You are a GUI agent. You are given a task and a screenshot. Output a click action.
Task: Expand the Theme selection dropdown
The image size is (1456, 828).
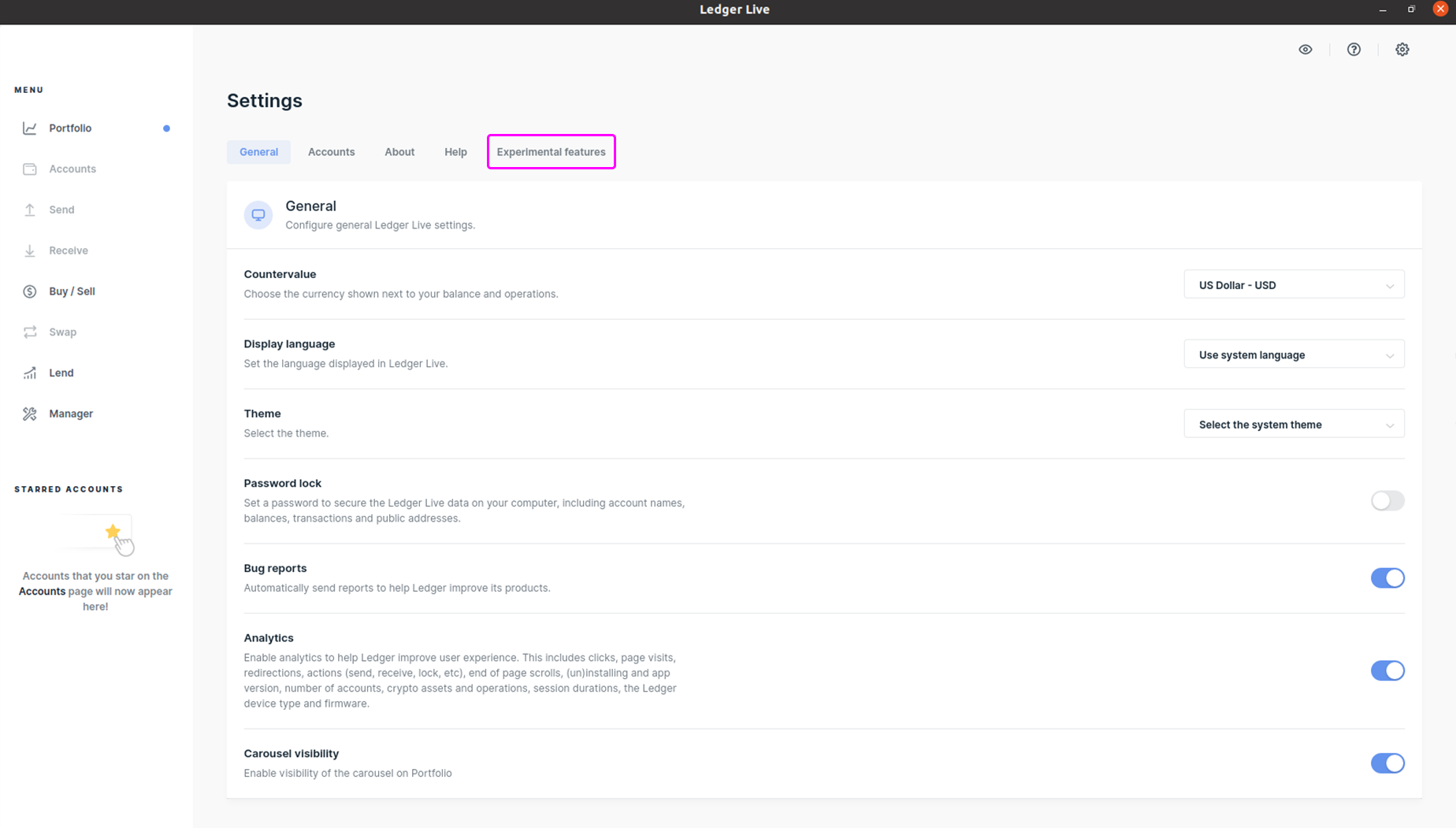click(1294, 425)
